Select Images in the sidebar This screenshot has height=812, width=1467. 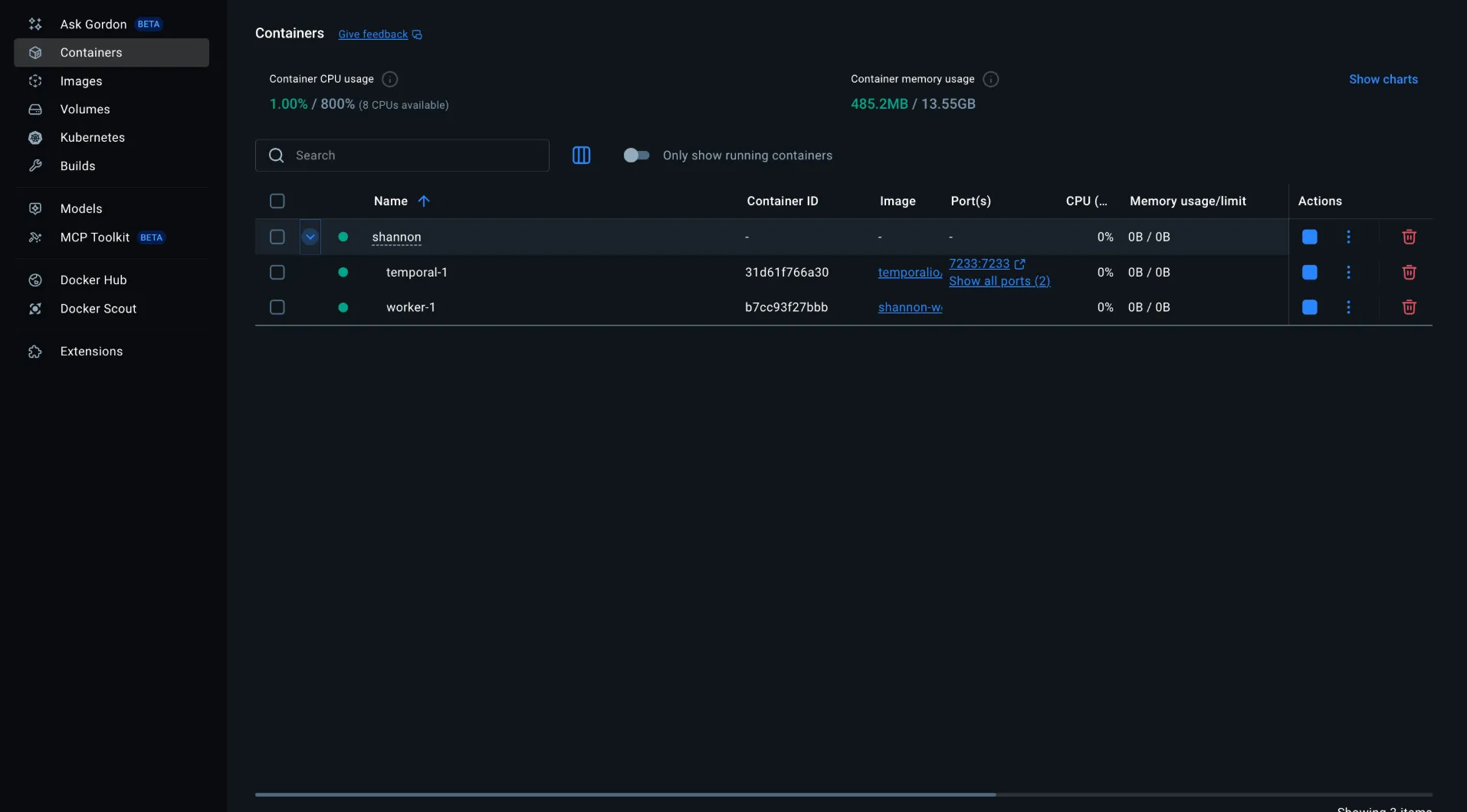point(81,81)
